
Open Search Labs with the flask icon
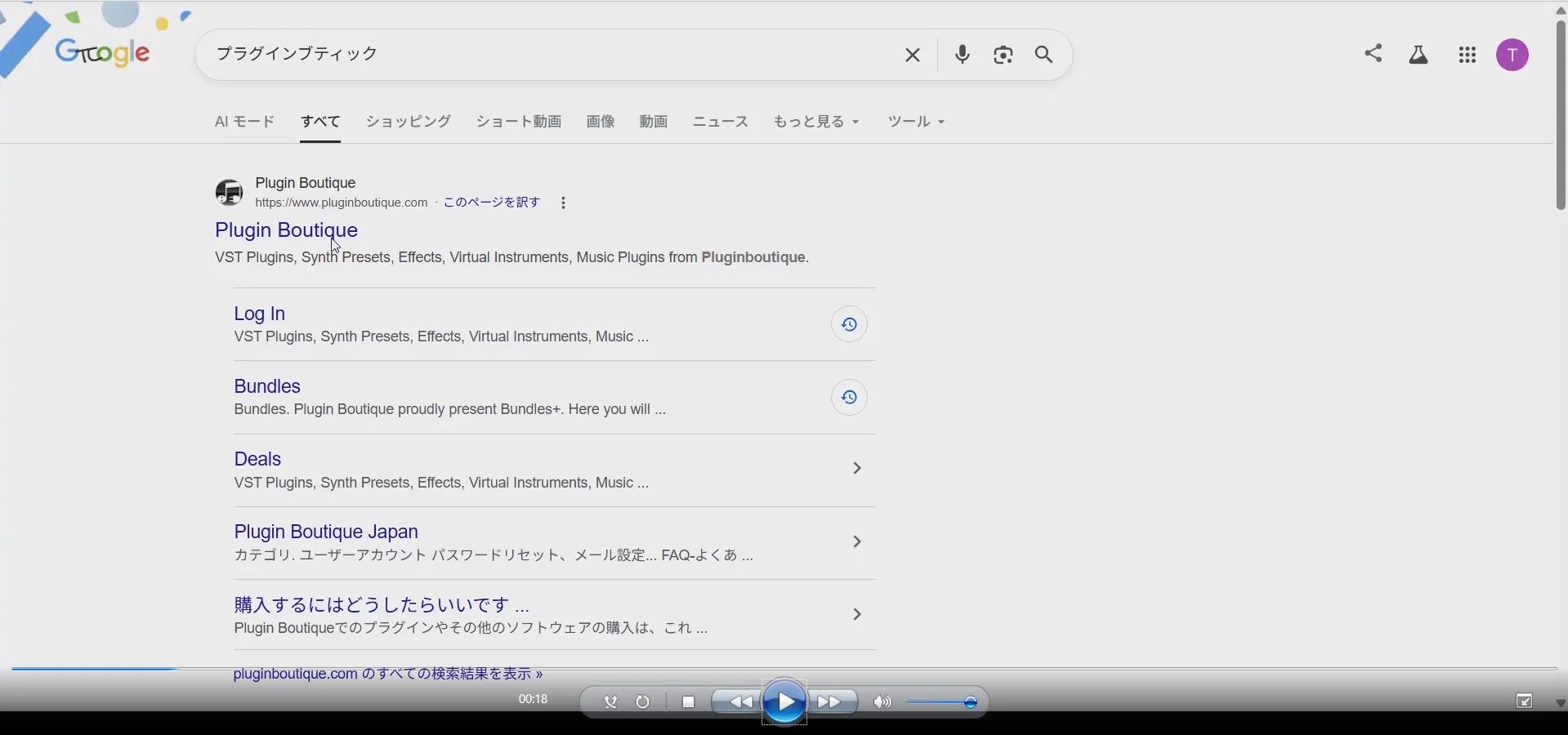click(1419, 54)
